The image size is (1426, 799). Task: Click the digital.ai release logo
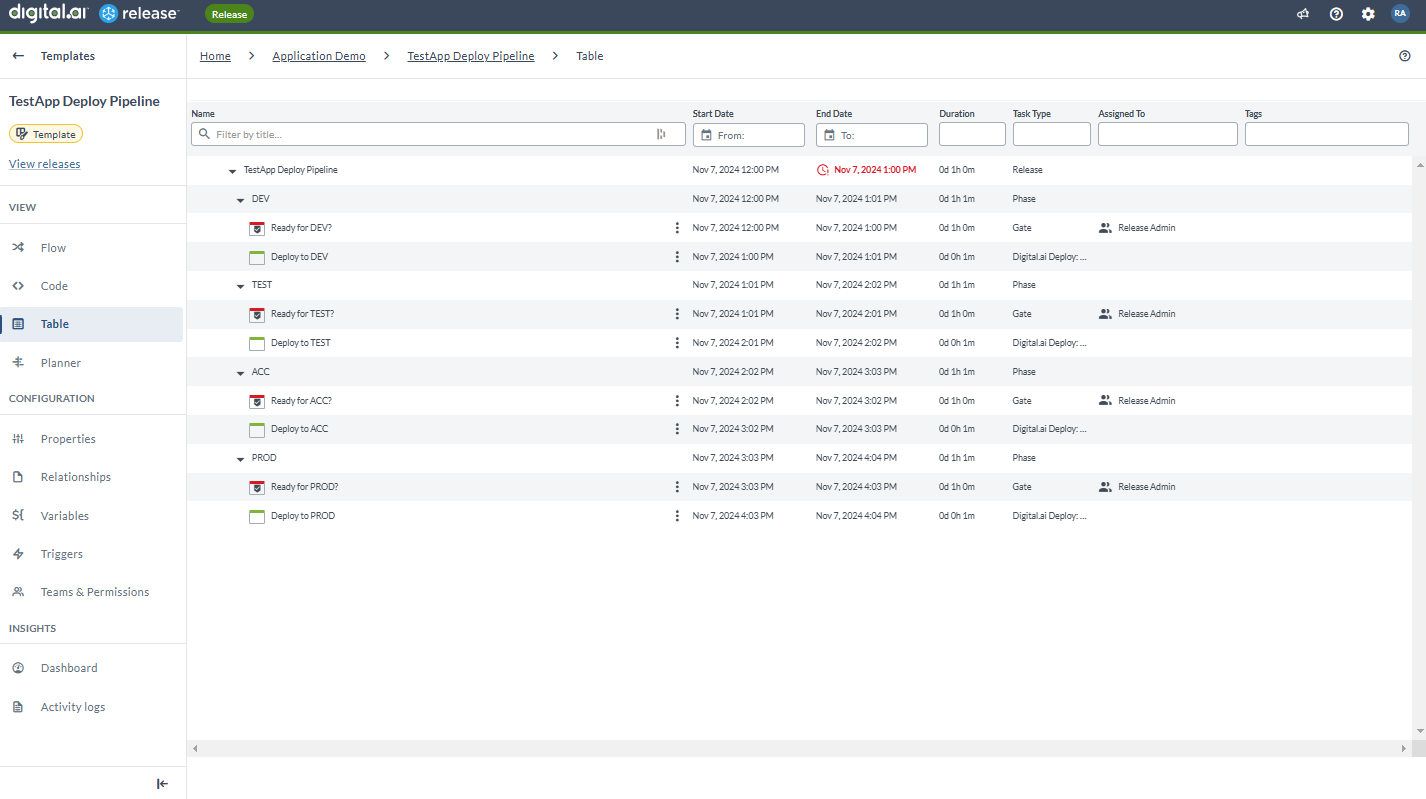coord(94,14)
